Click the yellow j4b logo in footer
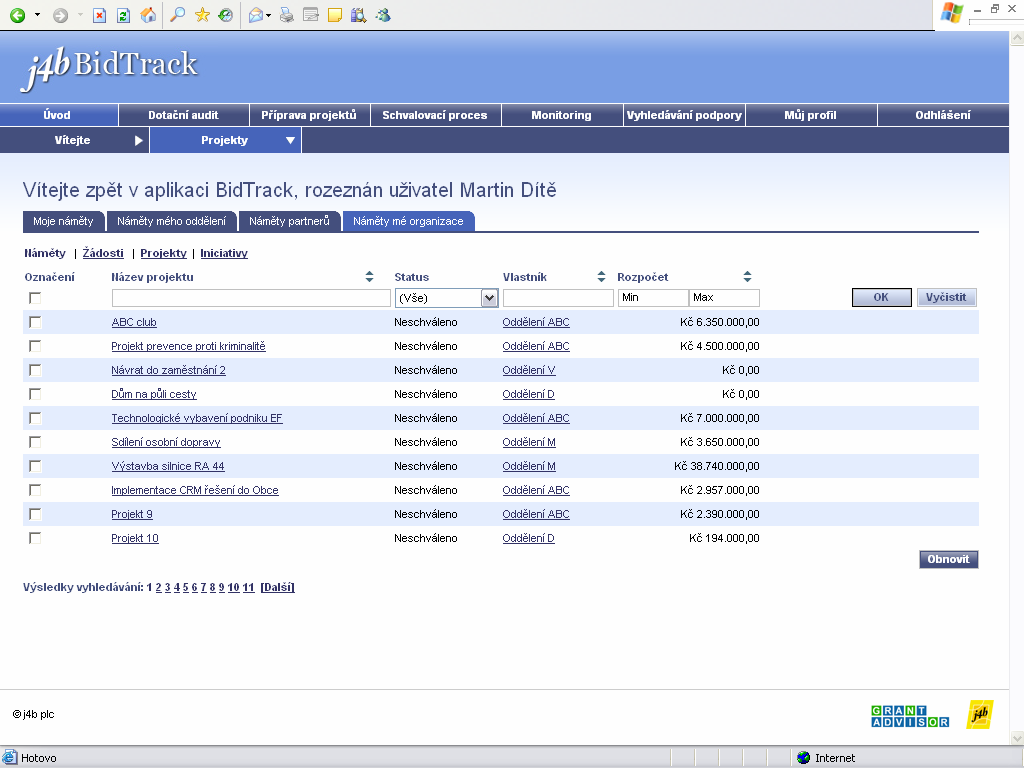 pyautogui.click(x=980, y=714)
